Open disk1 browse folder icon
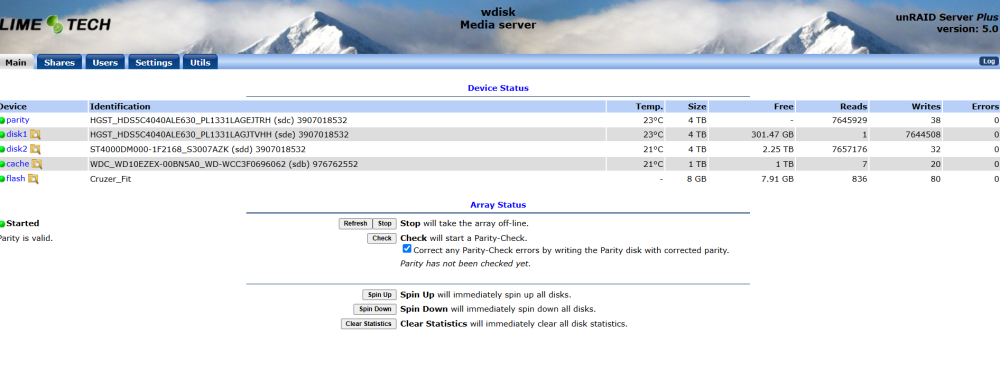 click(x=35, y=135)
